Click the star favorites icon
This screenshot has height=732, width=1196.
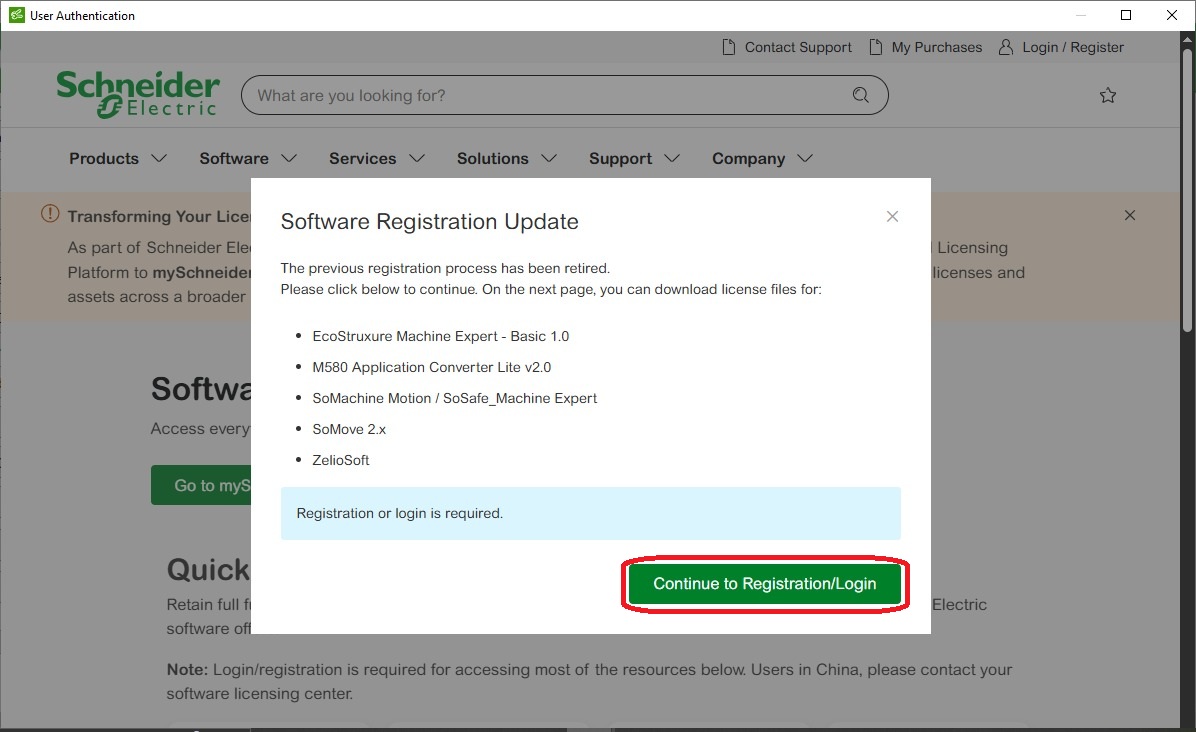1108,95
